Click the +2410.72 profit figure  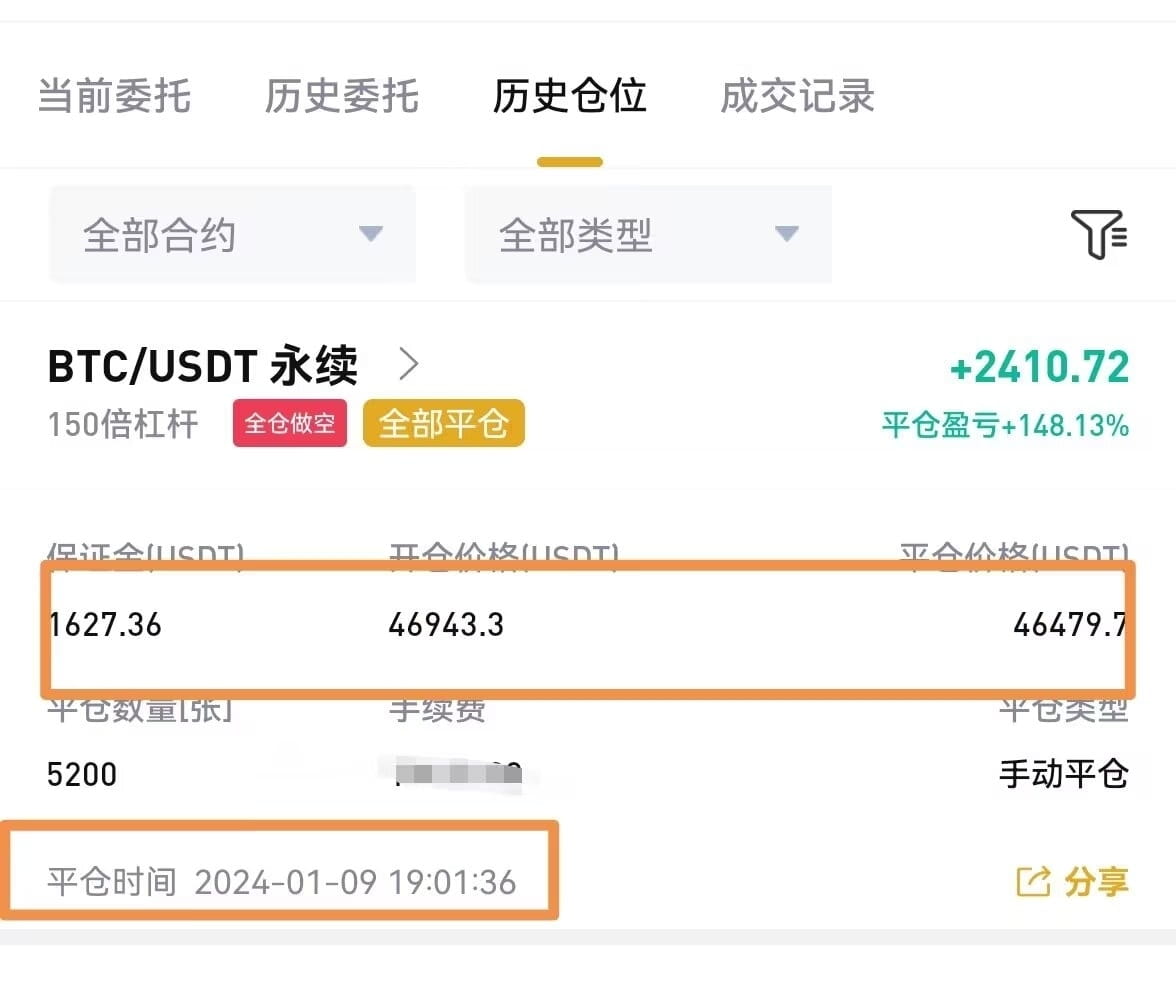(1040, 367)
